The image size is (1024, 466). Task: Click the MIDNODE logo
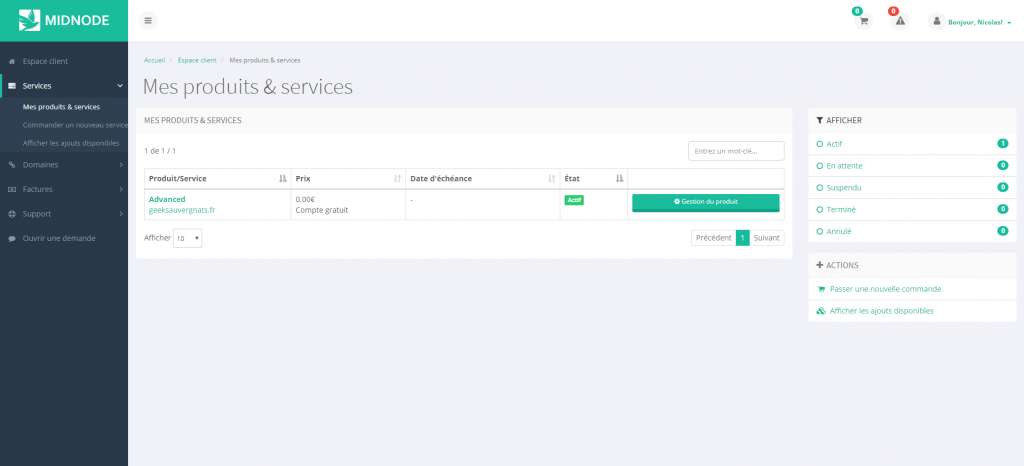(x=63, y=20)
